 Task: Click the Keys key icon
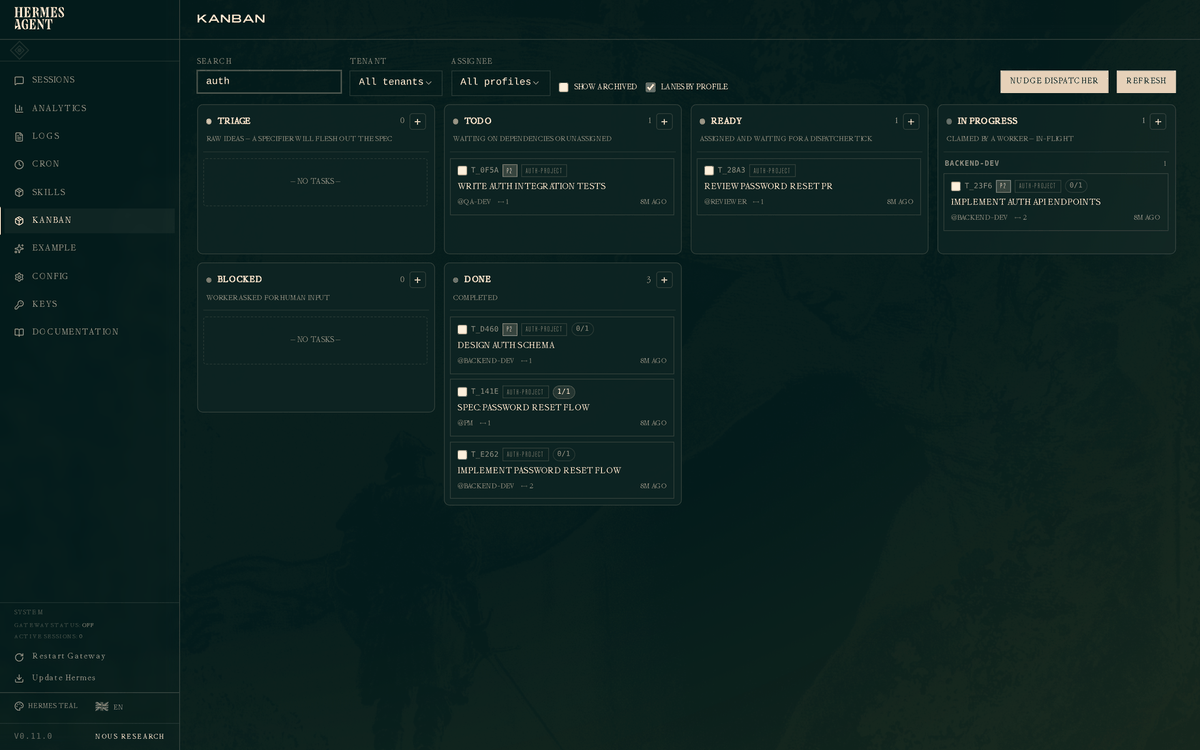pyautogui.click(x=19, y=304)
